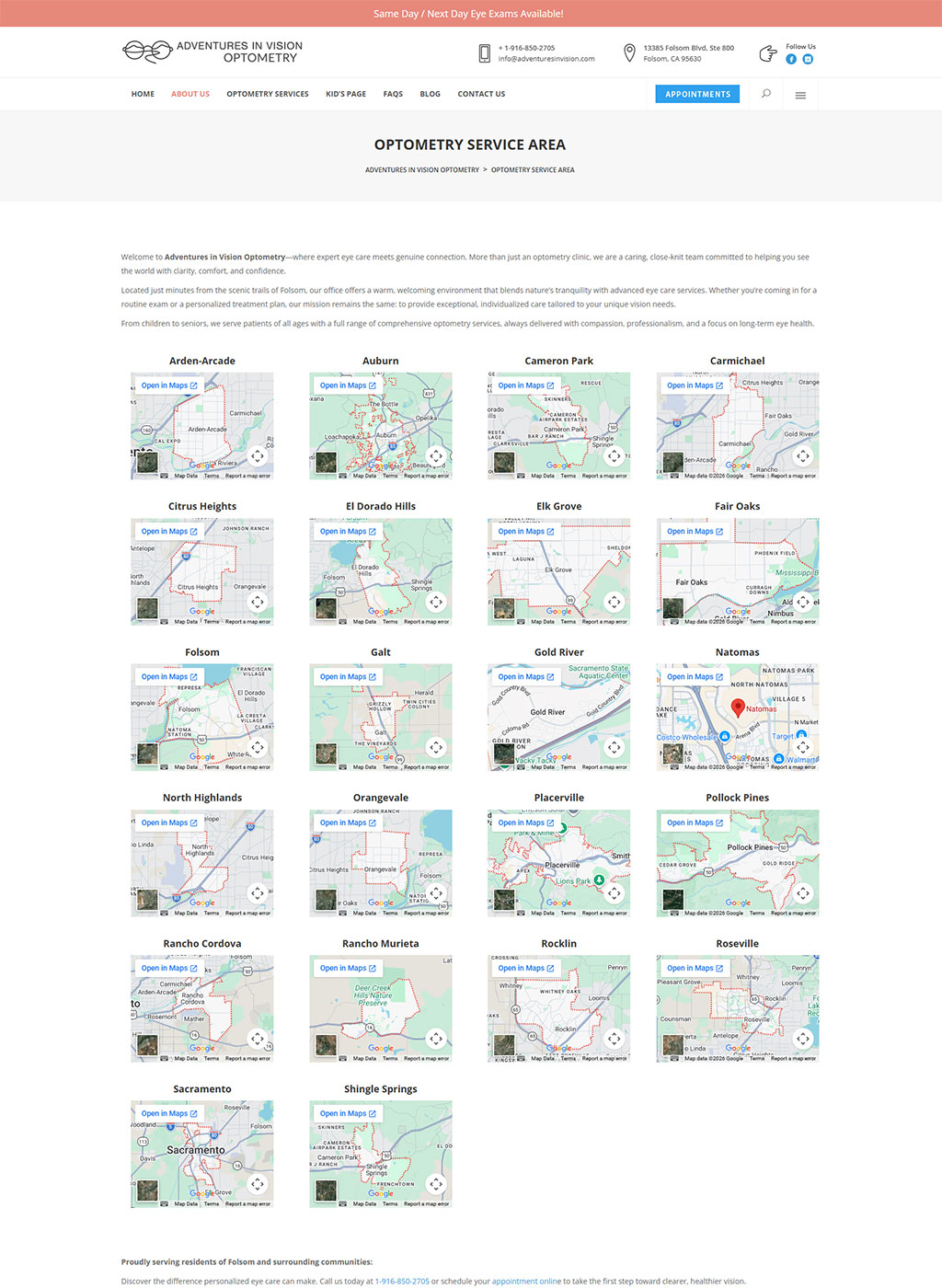Click Open in Maps on Roseville map
The height and width of the screenshot is (1288, 942).
click(x=695, y=968)
